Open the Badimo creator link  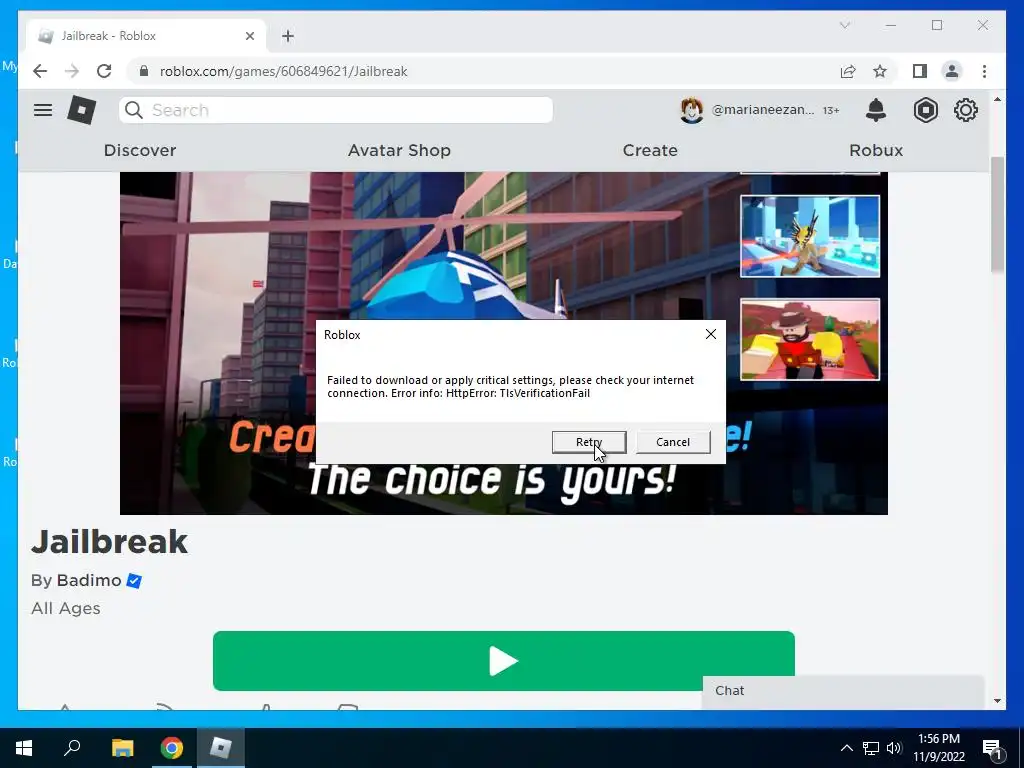89,581
